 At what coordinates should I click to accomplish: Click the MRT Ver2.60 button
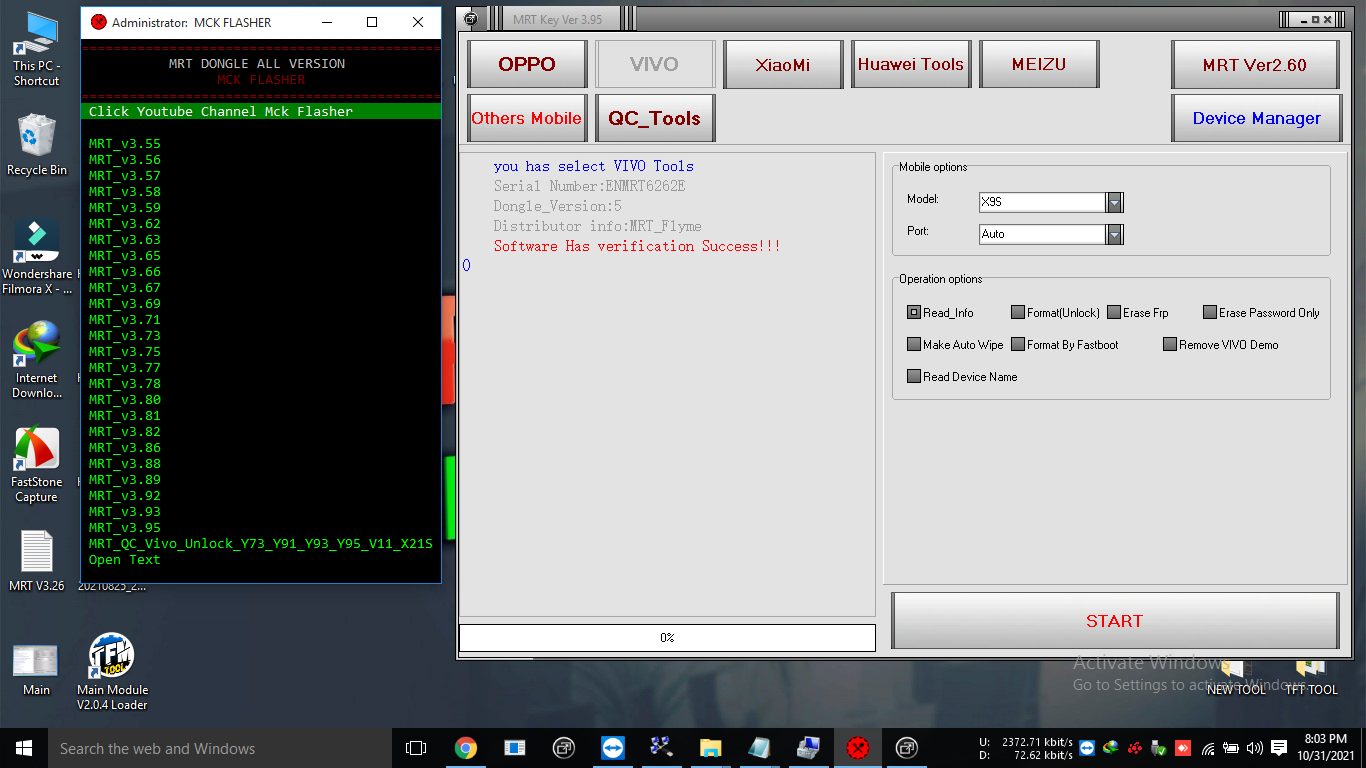pos(1255,64)
